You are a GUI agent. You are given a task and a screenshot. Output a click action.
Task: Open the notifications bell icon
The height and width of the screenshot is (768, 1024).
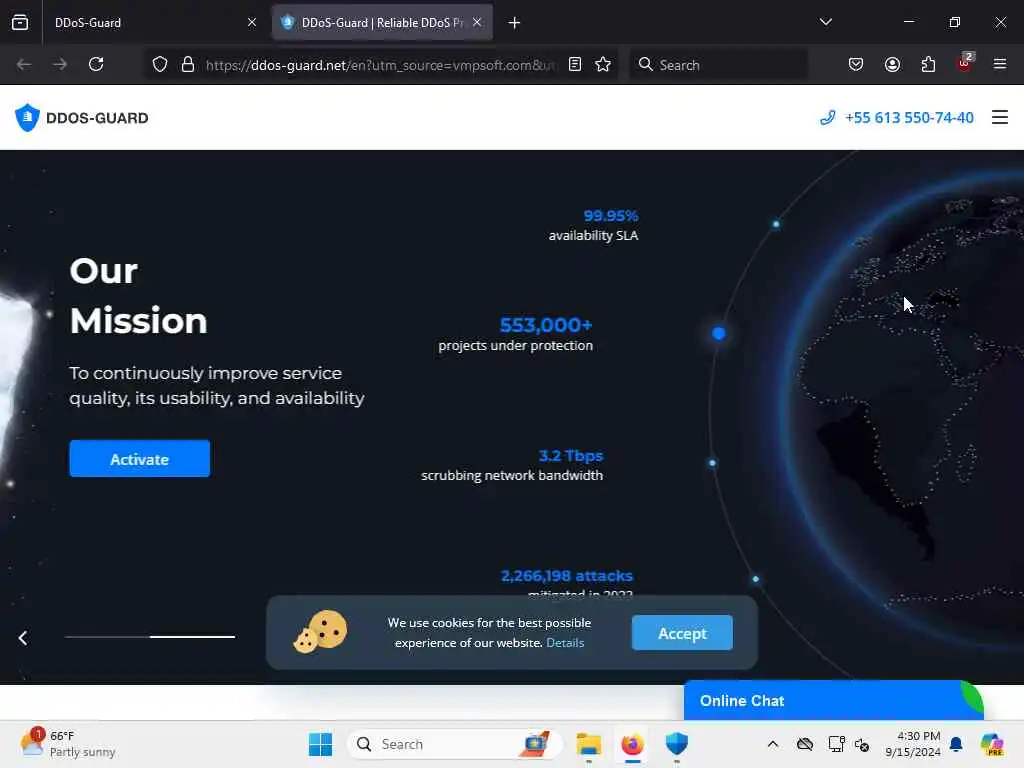(956, 744)
